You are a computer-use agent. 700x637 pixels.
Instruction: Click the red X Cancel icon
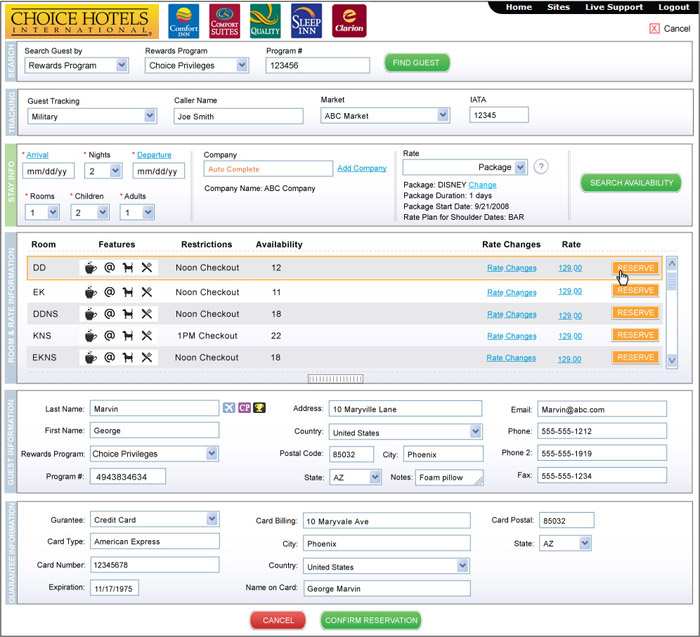pos(654,29)
